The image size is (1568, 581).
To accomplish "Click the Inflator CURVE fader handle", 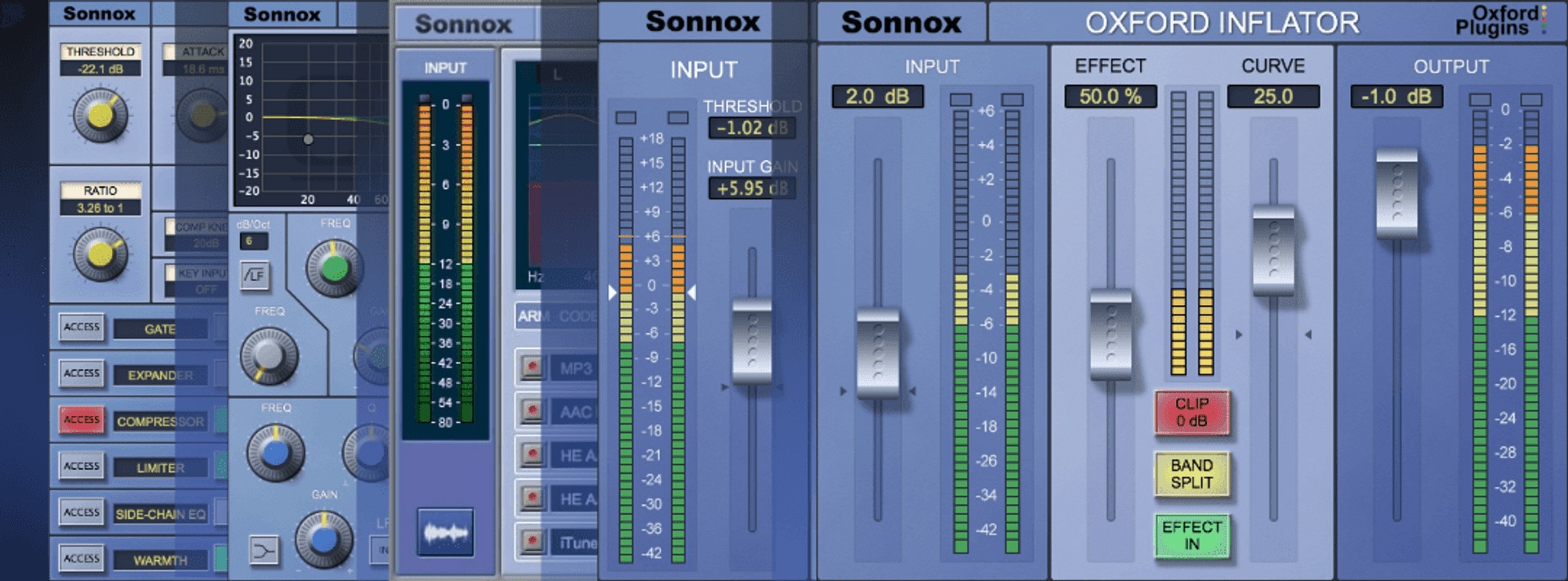I will coord(1273,251).
